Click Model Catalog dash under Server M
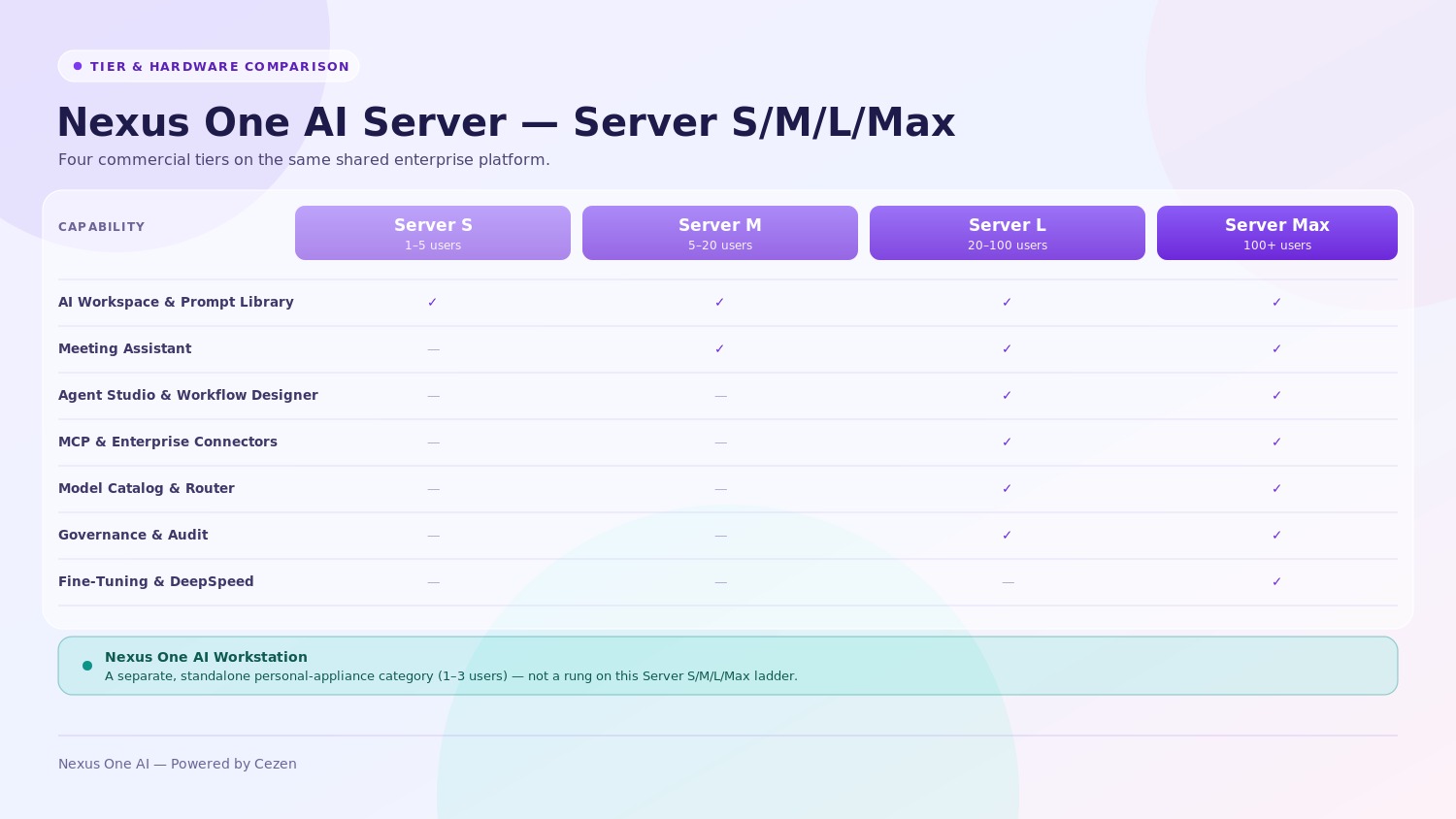Screen dimensions: 1456x819 [x=720, y=489]
